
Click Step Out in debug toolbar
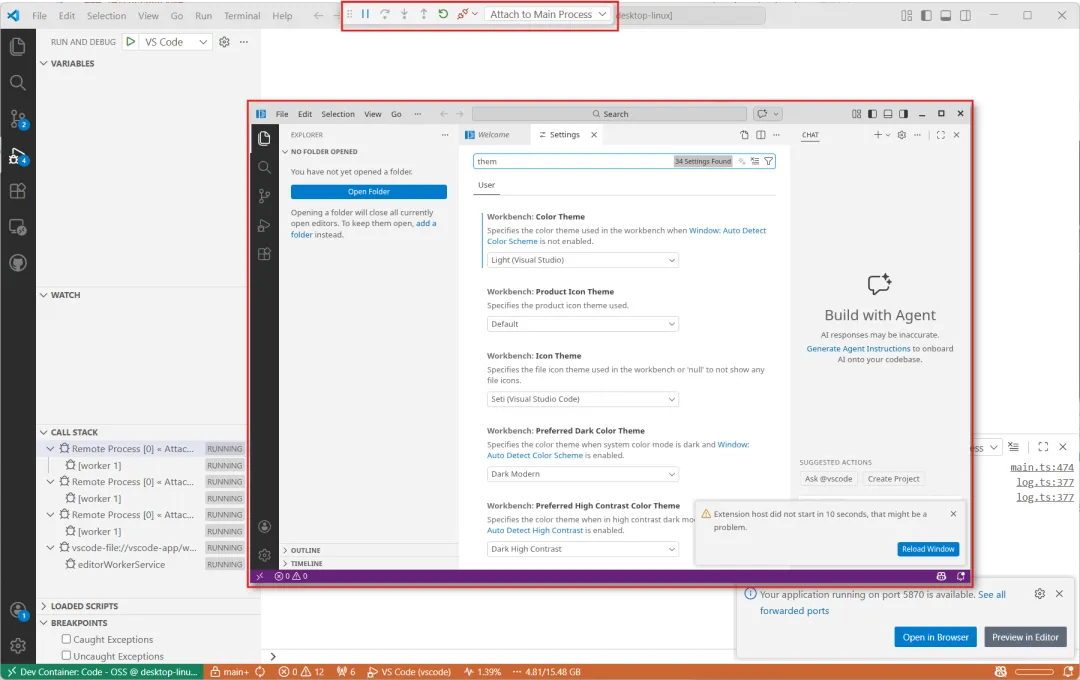click(424, 14)
